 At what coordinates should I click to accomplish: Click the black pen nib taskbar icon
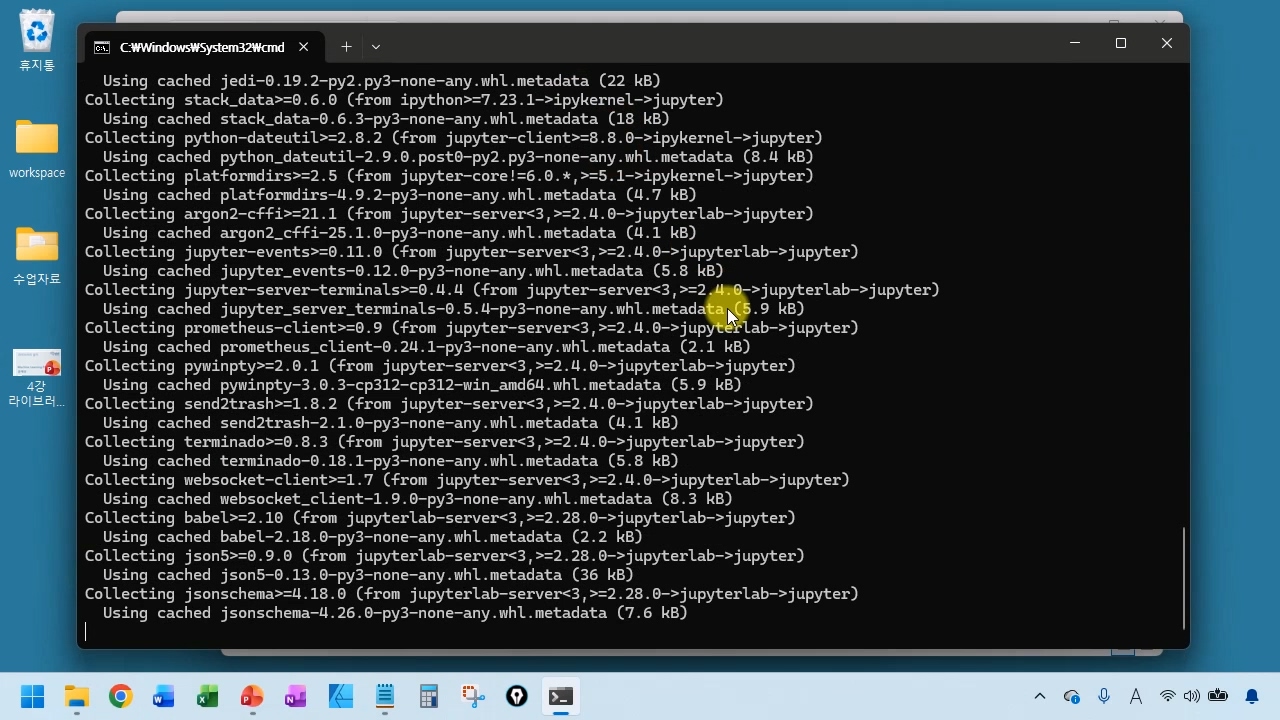coord(516,696)
